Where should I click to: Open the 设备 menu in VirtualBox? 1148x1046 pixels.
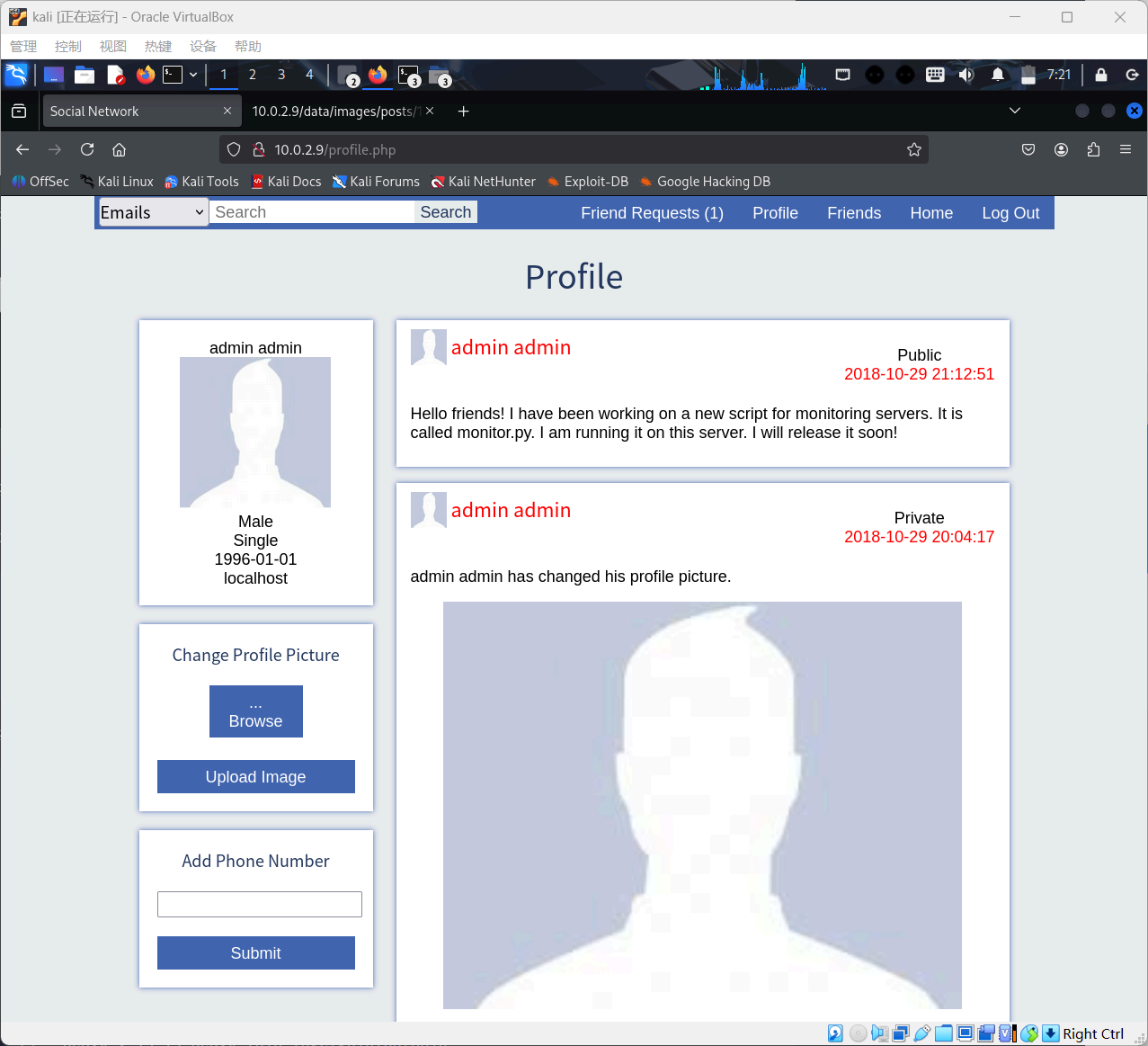pos(202,46)
